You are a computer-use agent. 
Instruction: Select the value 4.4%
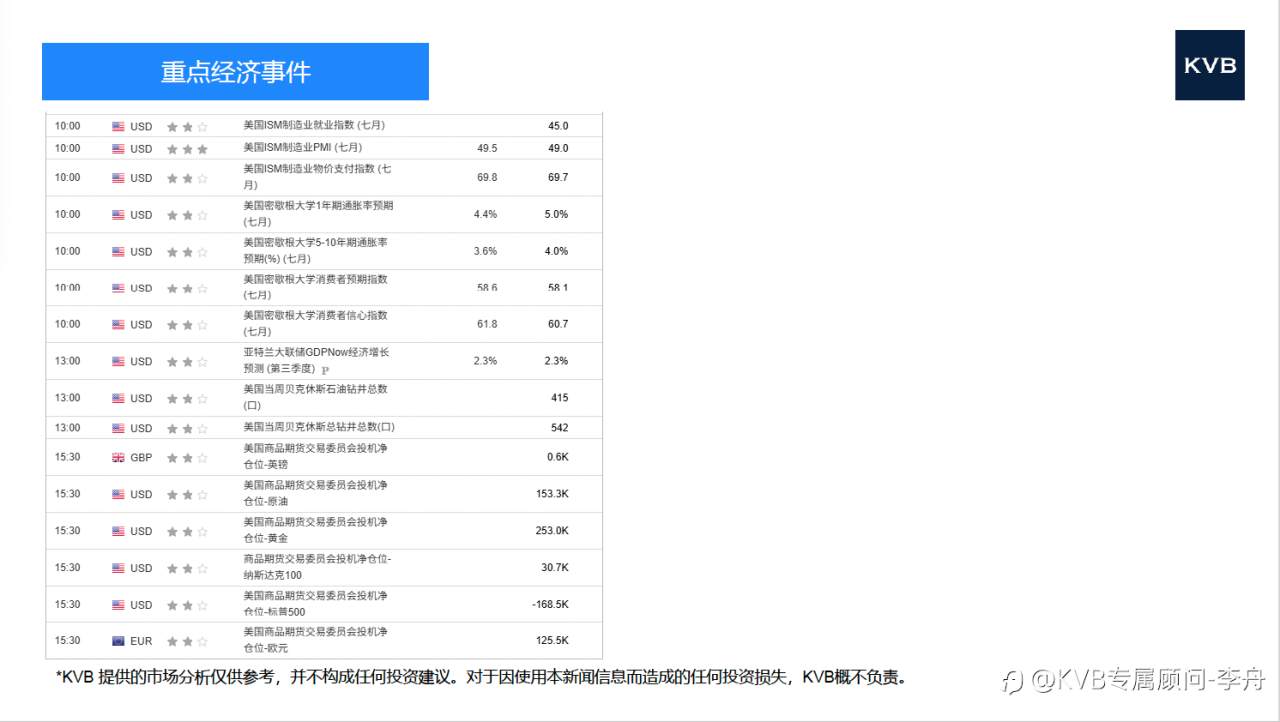pos(485,214)
